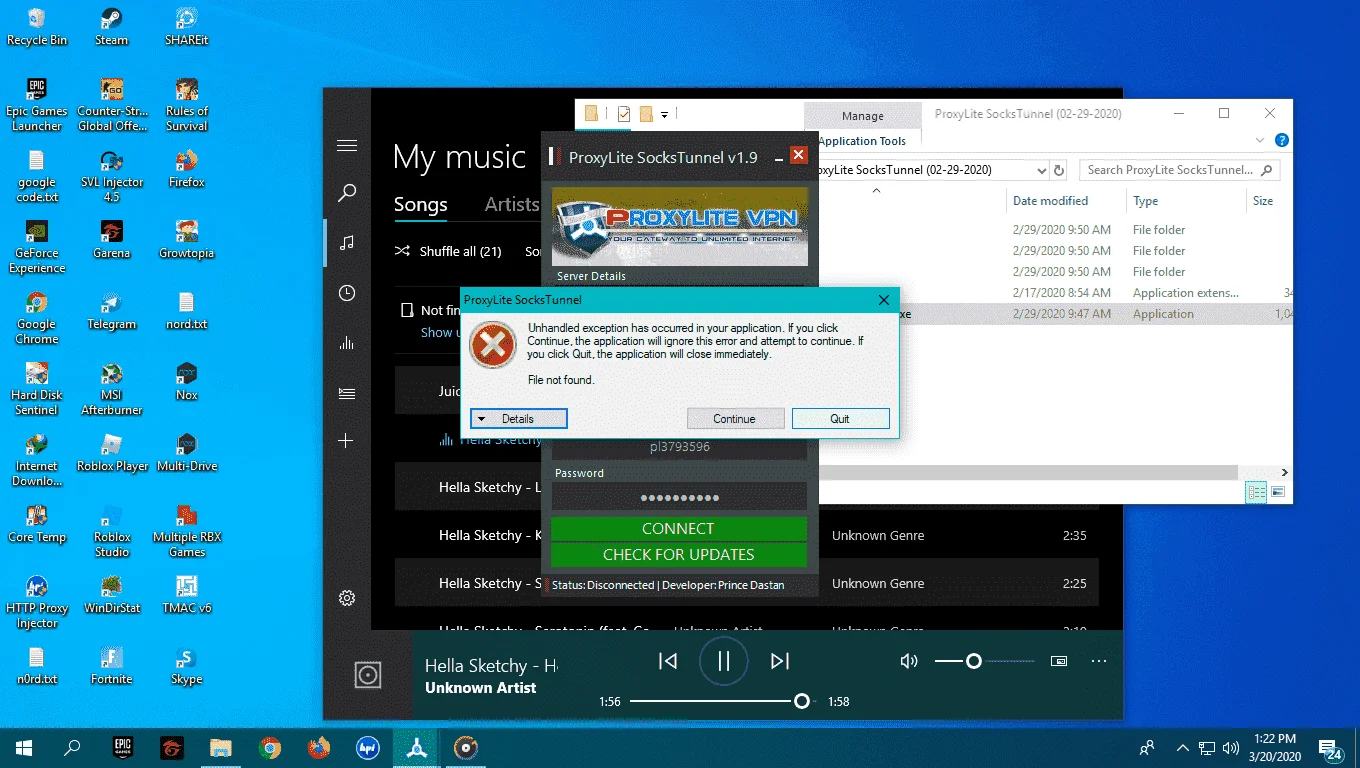Sort files by Size column
The height and width of the screenshot is (768, 1360).
pyautogui.click(x=1263, y=201)
